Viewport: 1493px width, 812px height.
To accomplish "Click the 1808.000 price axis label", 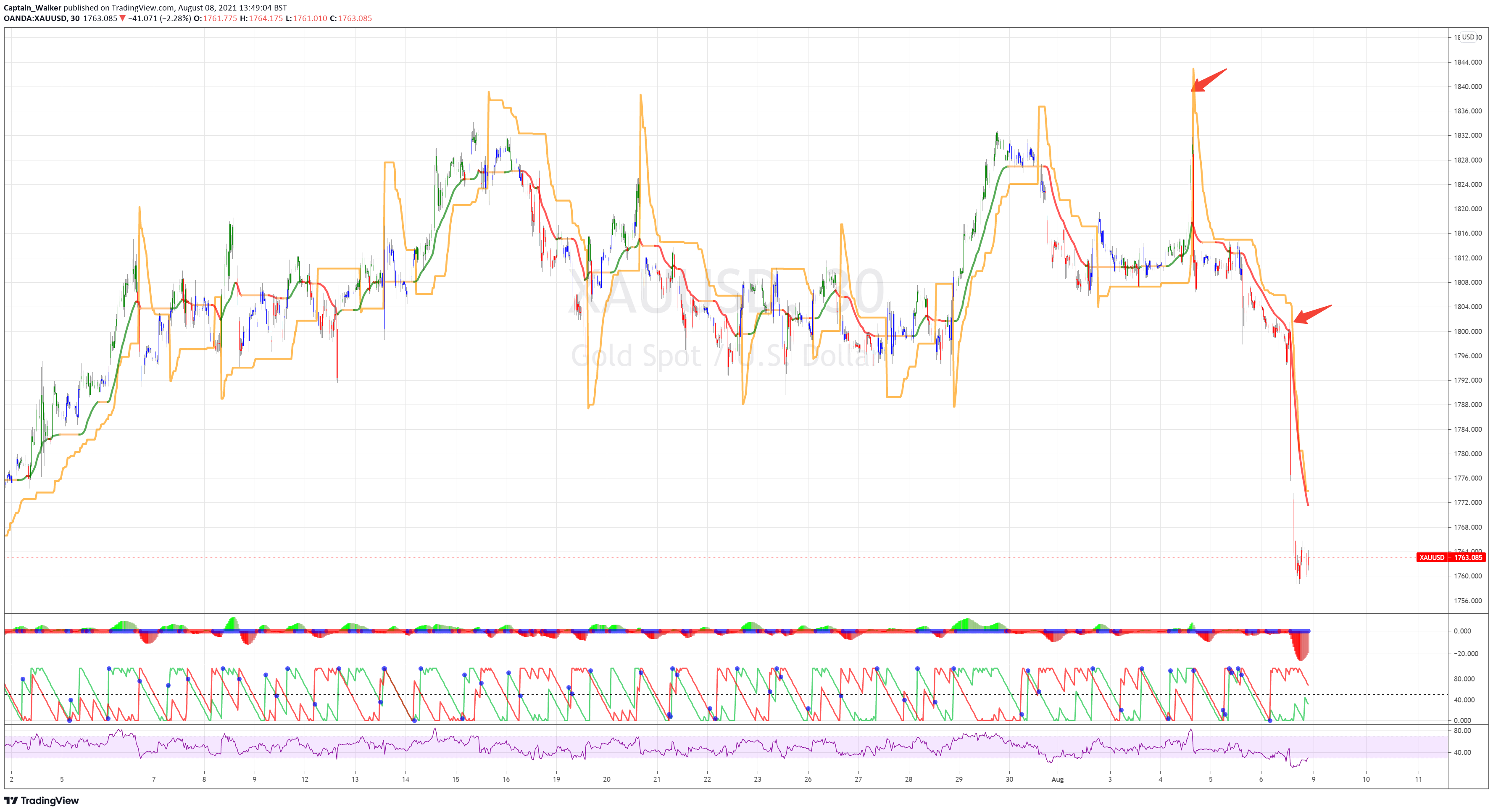I will (1467, 282).
